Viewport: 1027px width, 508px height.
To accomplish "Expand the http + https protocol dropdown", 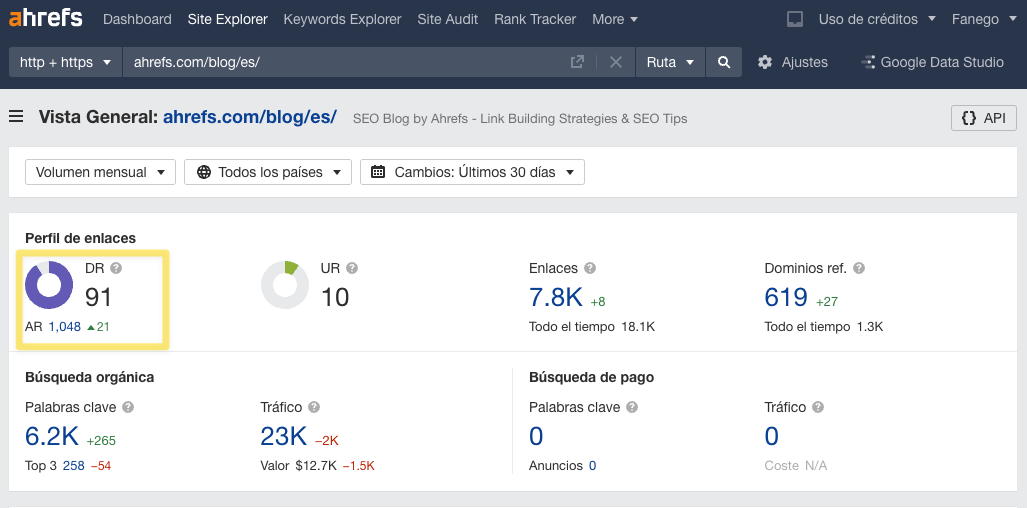I will click(x=65, y=62).
